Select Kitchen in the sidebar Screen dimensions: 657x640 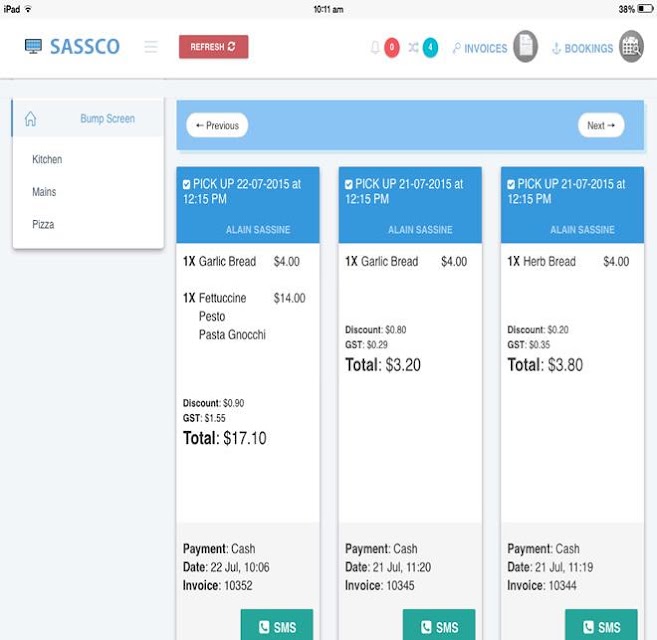47,159
